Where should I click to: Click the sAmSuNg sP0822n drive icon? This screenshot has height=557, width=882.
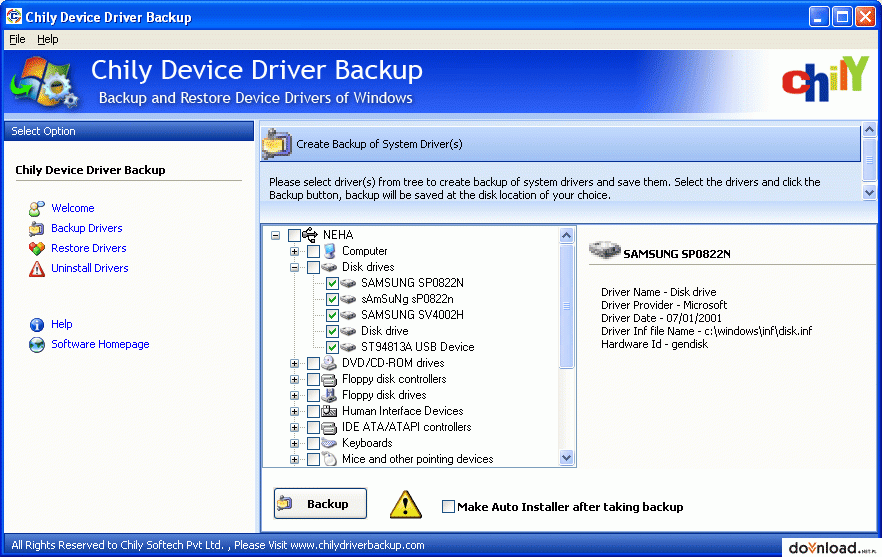click(348, 299)
